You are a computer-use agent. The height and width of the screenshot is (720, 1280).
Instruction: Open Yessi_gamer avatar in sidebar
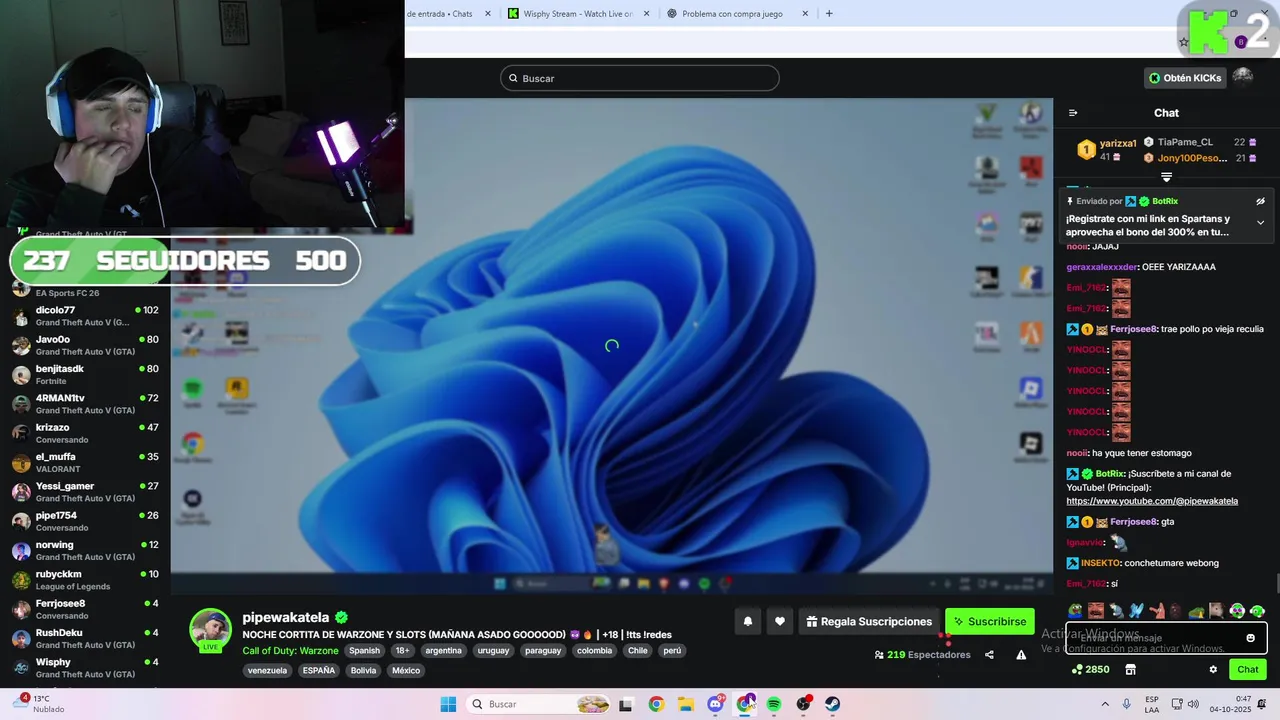[21, 492]
